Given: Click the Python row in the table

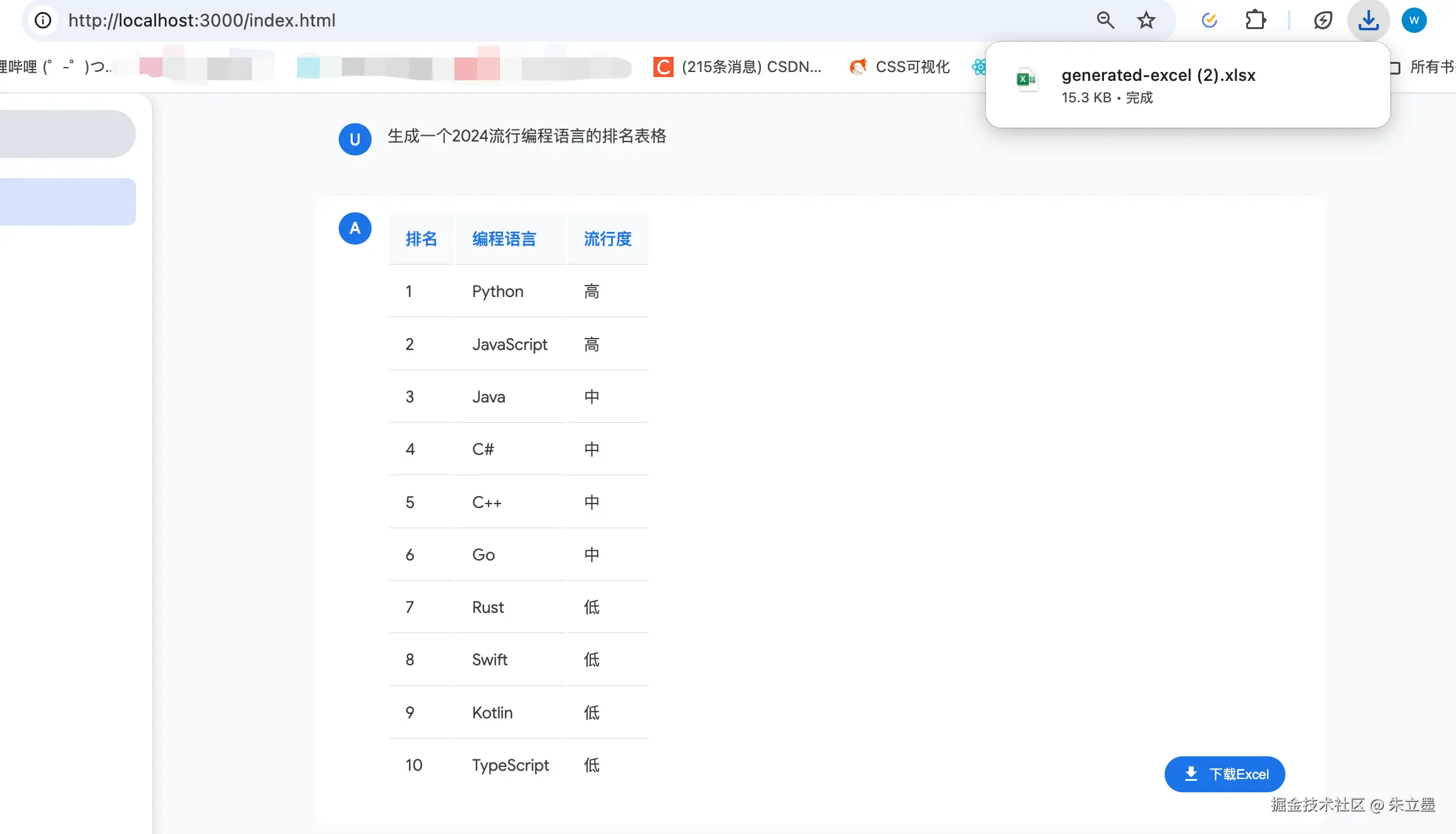Looking at the screenshot, I should click(x=497, y=291).
